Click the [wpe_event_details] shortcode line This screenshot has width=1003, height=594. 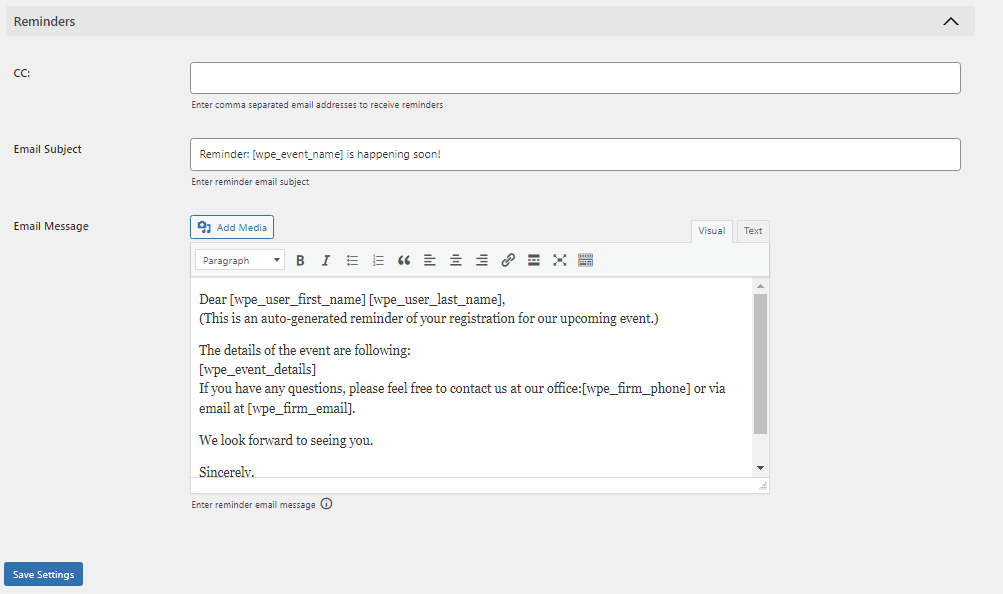[x=257, y=370]
